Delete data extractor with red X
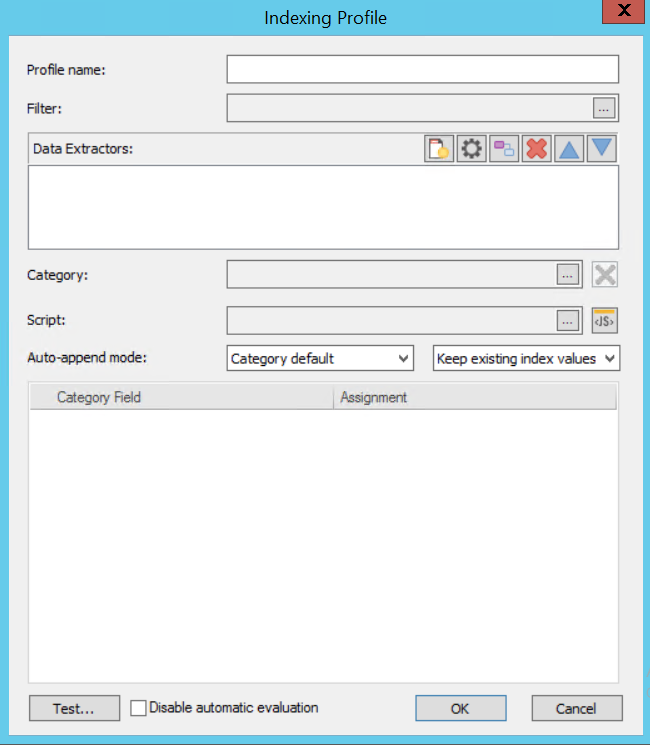 pyautogui.click(x=536, y=149)
